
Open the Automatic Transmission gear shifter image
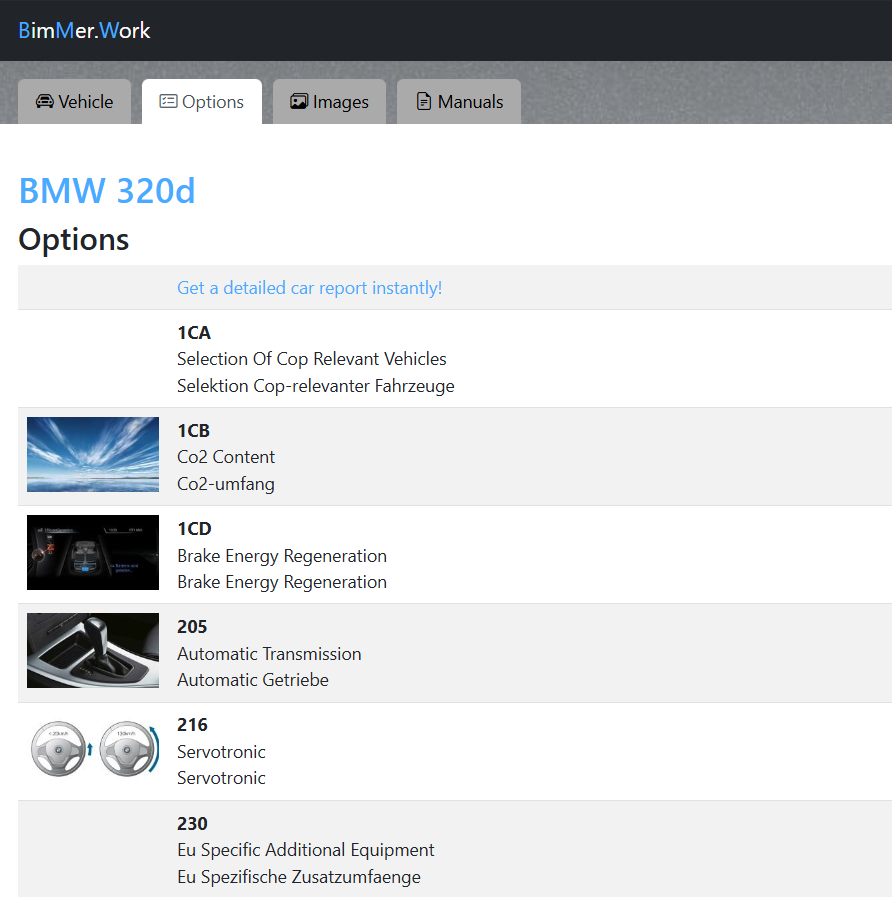pyautogui.click(x=93, y=651)
